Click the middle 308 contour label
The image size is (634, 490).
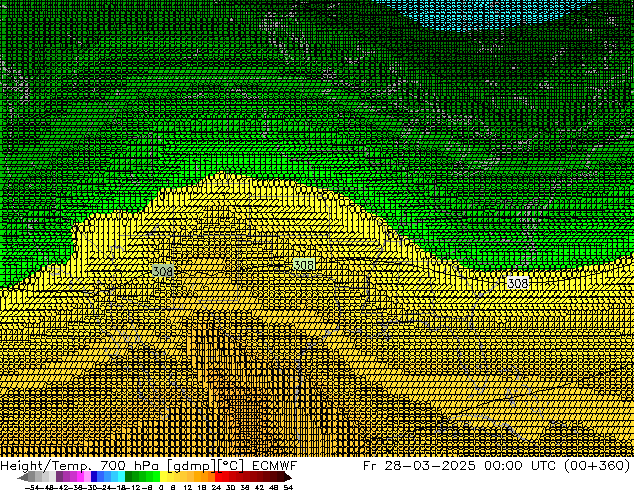point(304,265)
